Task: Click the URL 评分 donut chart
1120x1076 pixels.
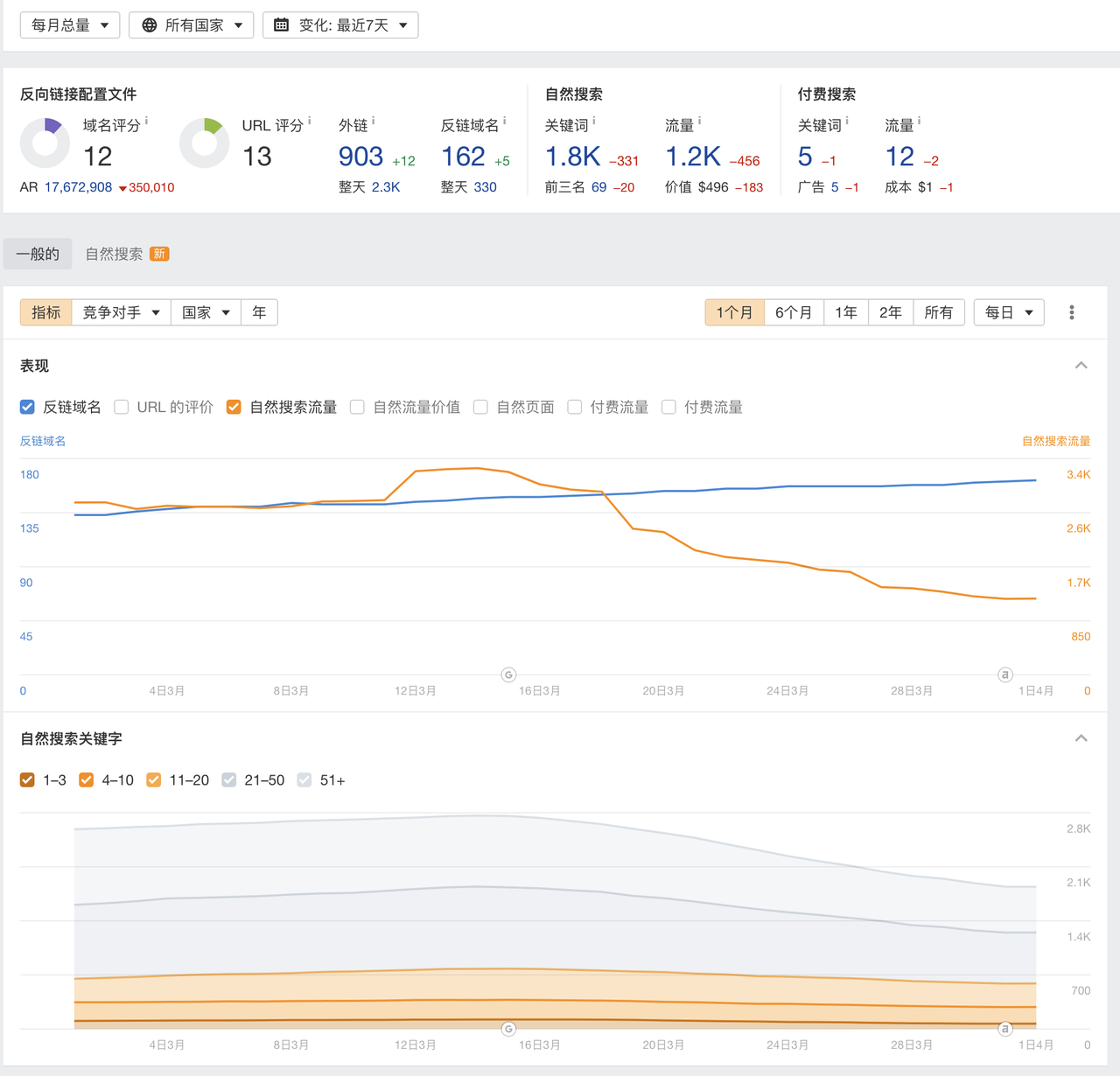Action: coord(204,143)
